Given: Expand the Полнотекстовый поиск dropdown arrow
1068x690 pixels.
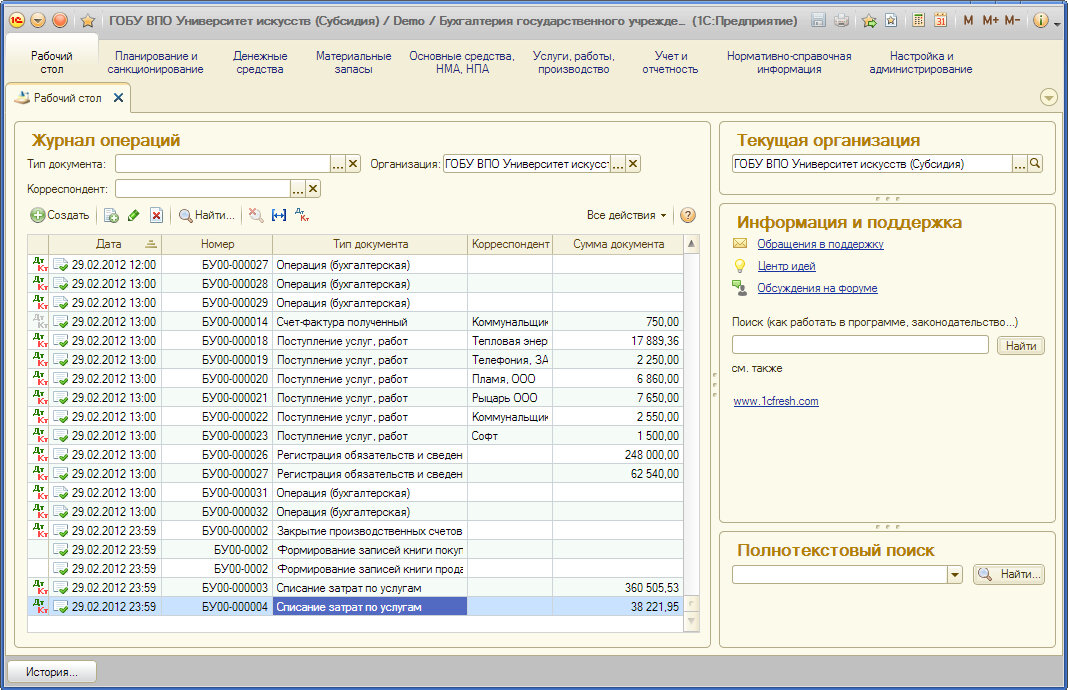Looking at the screenshot, I should pos(955,574).
